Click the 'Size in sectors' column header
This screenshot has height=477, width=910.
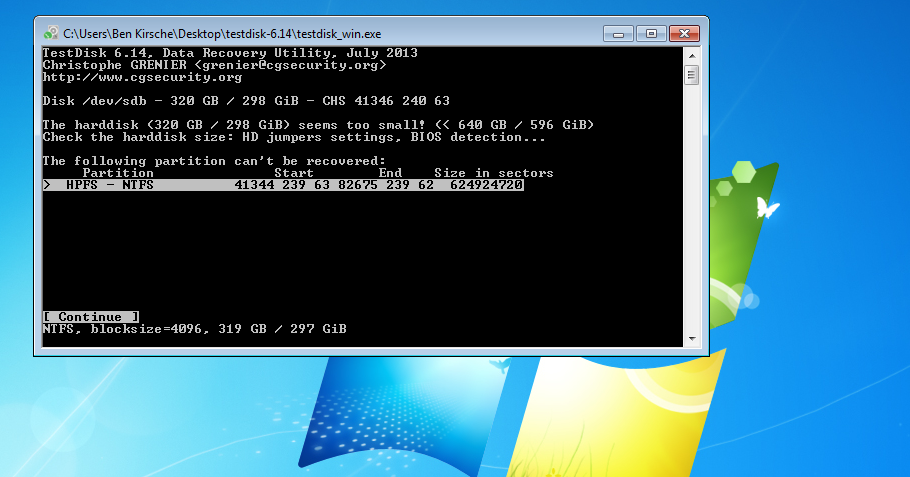click(x=494, y=173)
